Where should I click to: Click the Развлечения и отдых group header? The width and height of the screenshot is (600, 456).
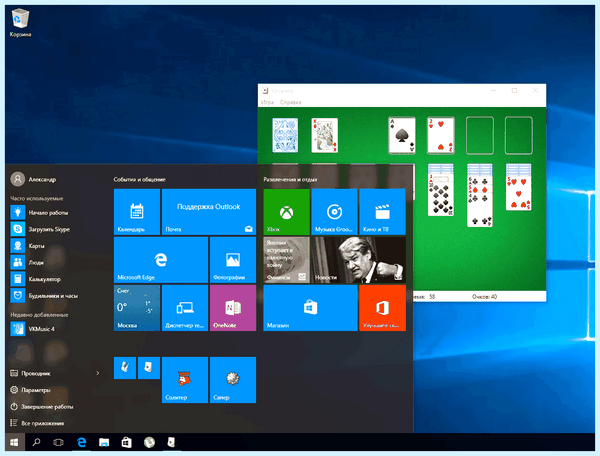click(x=290, y=179)
